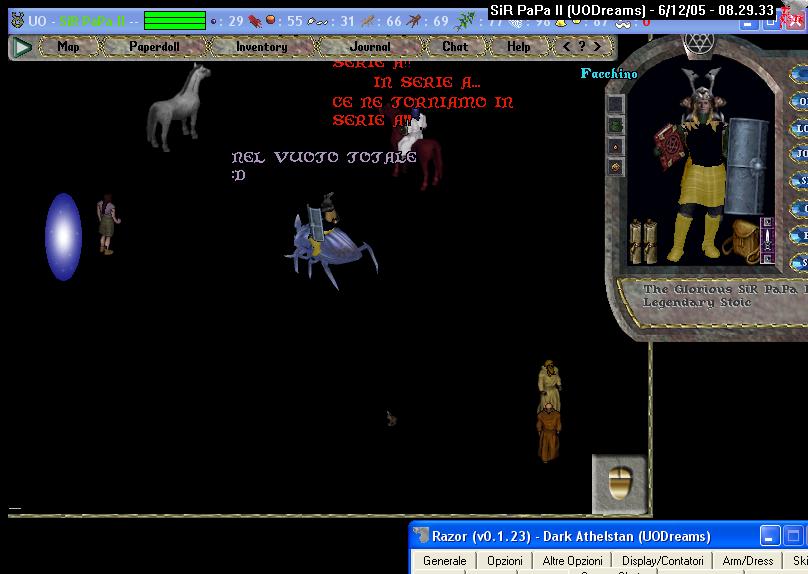Open the Help item in the top menu bar
The height and width of the screenshot is (574, 808).
(518, 47)
